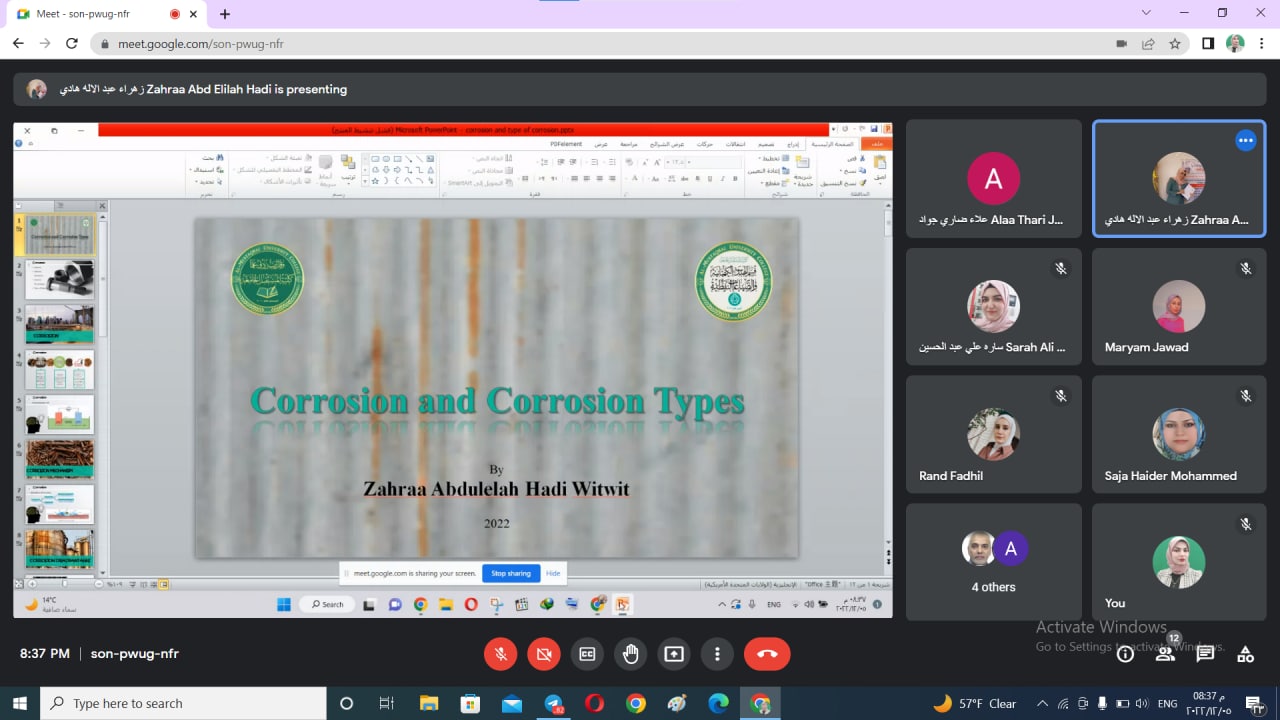This screenshot has width=1280, height=720.
Task: Show the participants list in Meet
Action: (1165, 653)
